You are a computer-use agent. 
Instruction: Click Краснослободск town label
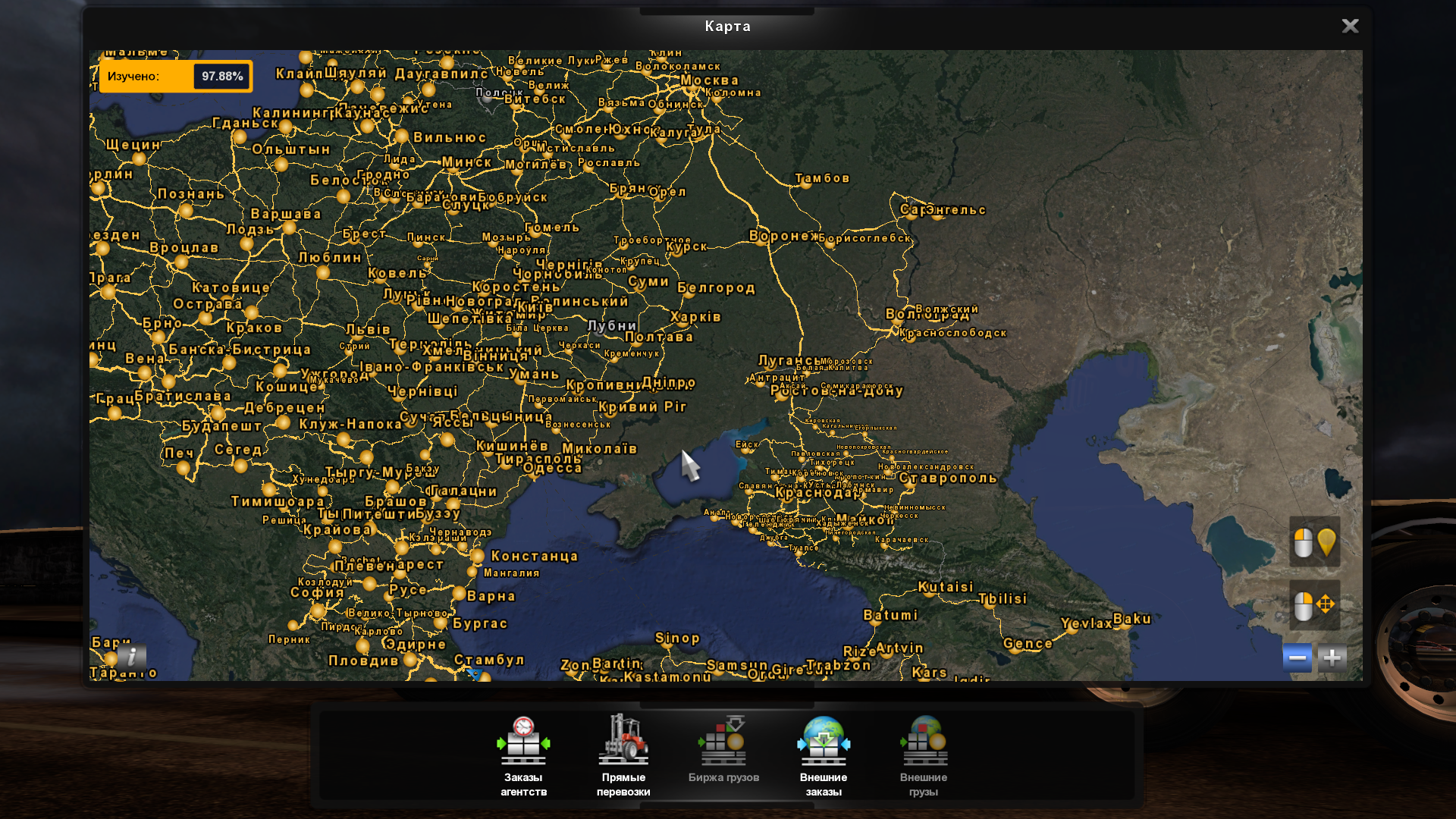point(953,333)
